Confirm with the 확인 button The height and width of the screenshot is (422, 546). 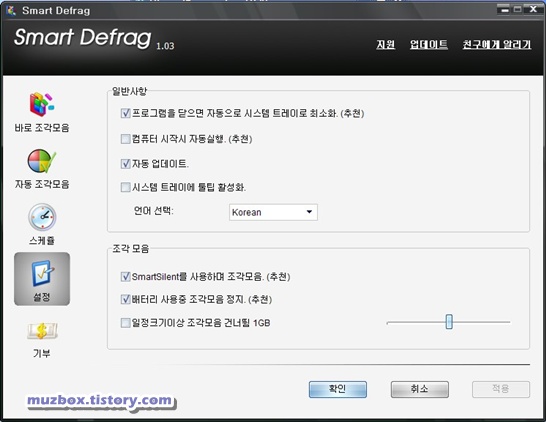click(338, 389)
